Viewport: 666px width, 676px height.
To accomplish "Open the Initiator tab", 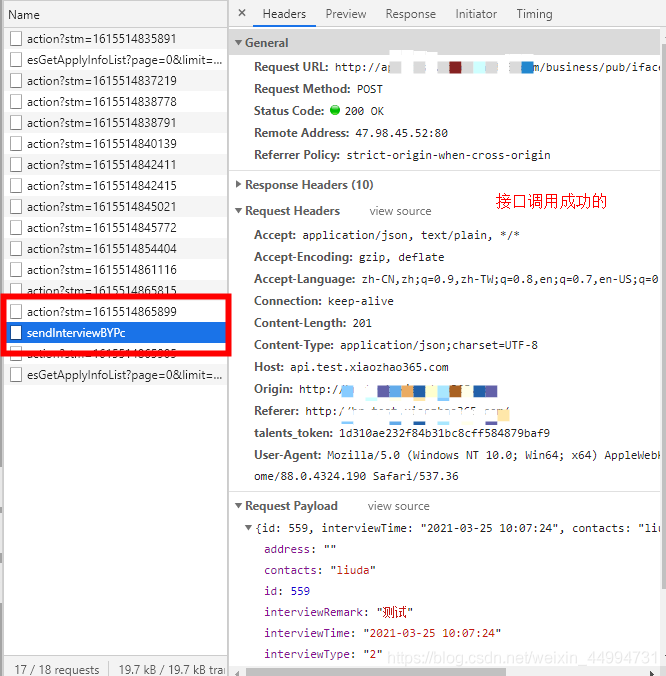I will (476, 14).
